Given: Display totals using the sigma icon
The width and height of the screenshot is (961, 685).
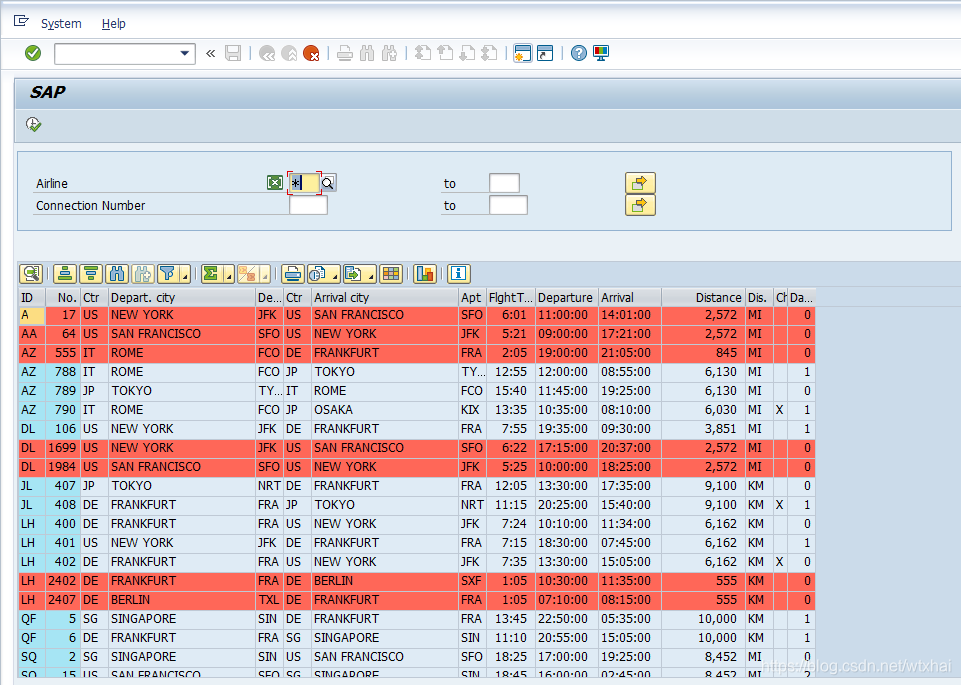Looking at the screenshot, I should click(x=212, y=273).
